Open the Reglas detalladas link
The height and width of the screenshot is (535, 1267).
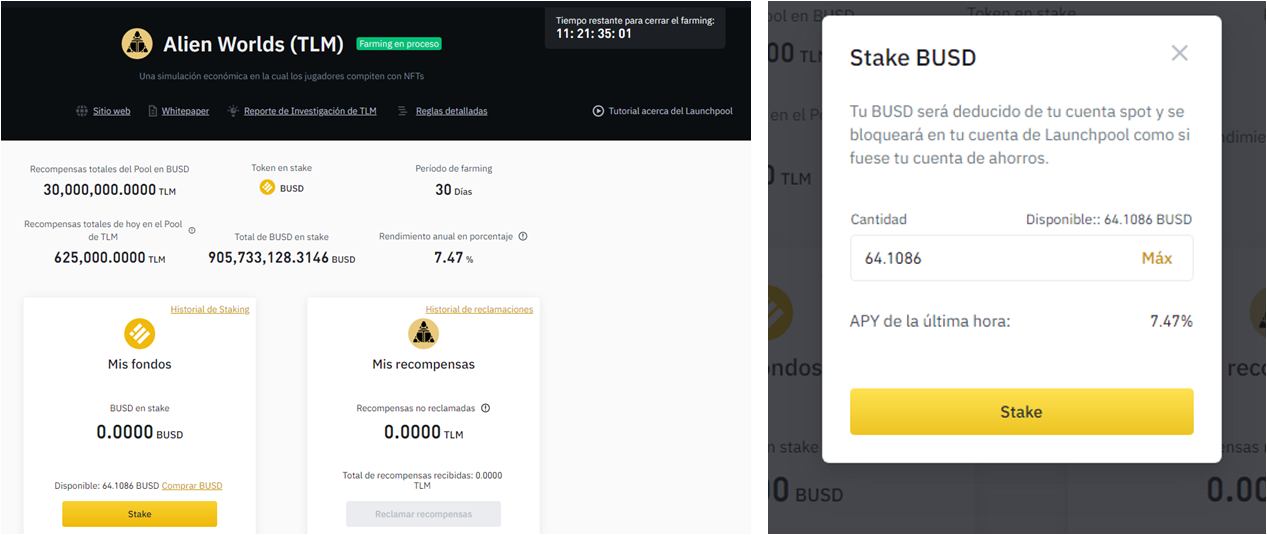452,111
